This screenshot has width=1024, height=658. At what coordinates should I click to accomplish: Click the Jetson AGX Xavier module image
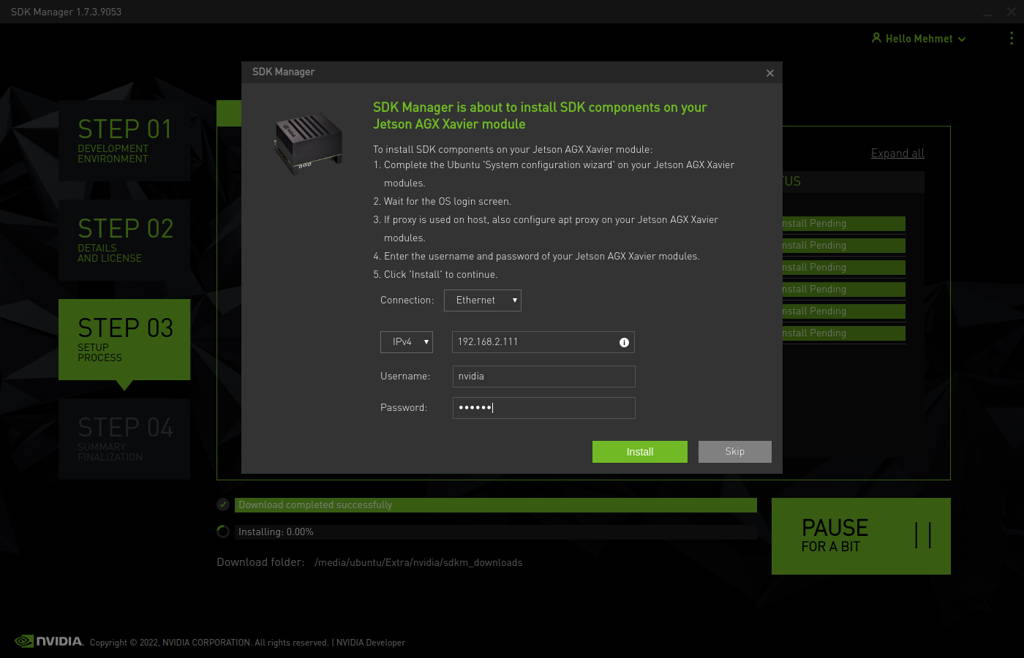tap(308, 143)
